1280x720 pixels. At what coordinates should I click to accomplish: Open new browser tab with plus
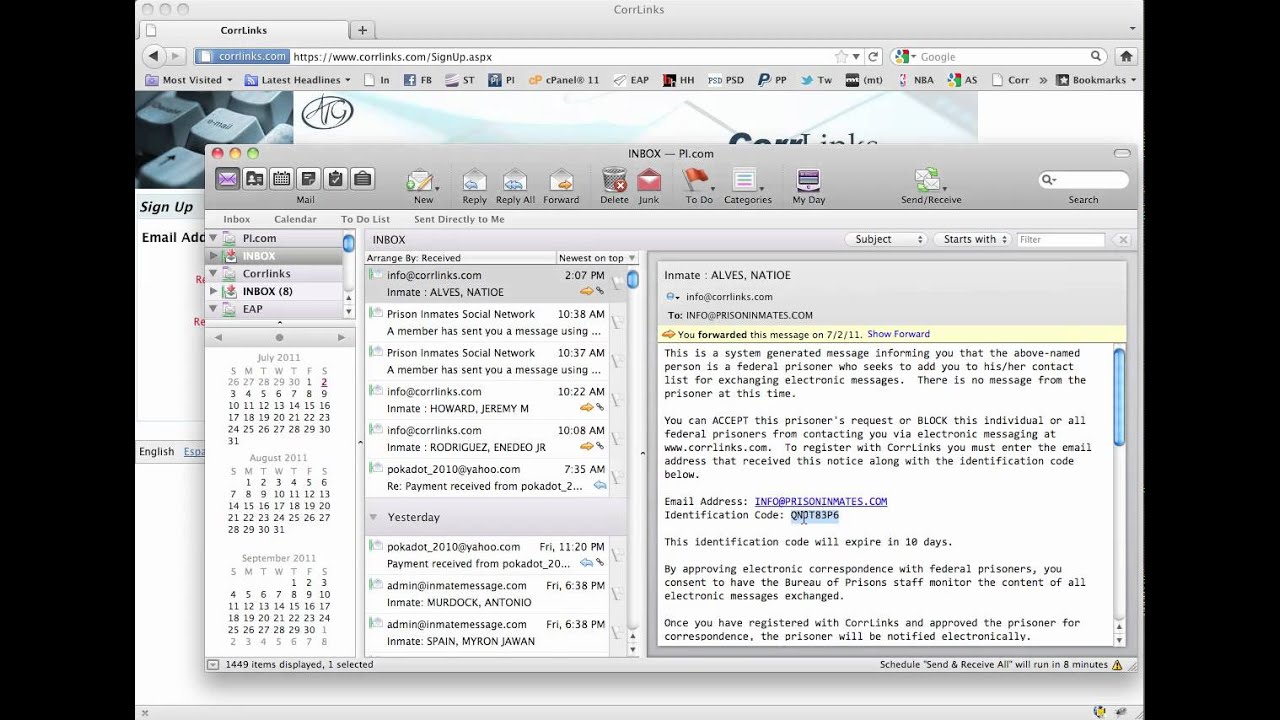(x=362, y=30)
